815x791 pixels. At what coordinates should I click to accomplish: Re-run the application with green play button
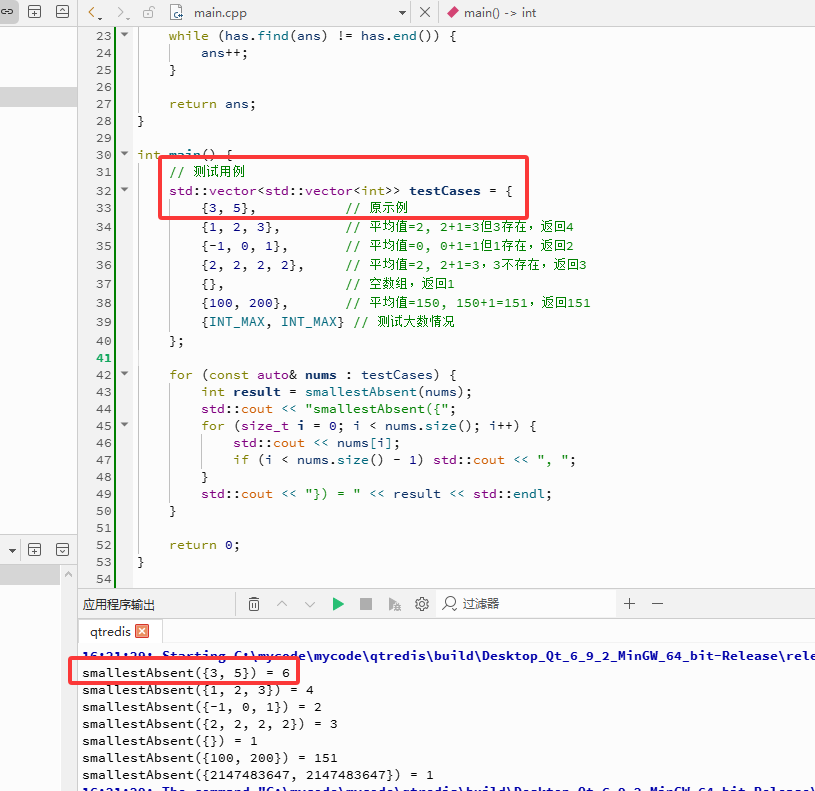coord(338,604)
